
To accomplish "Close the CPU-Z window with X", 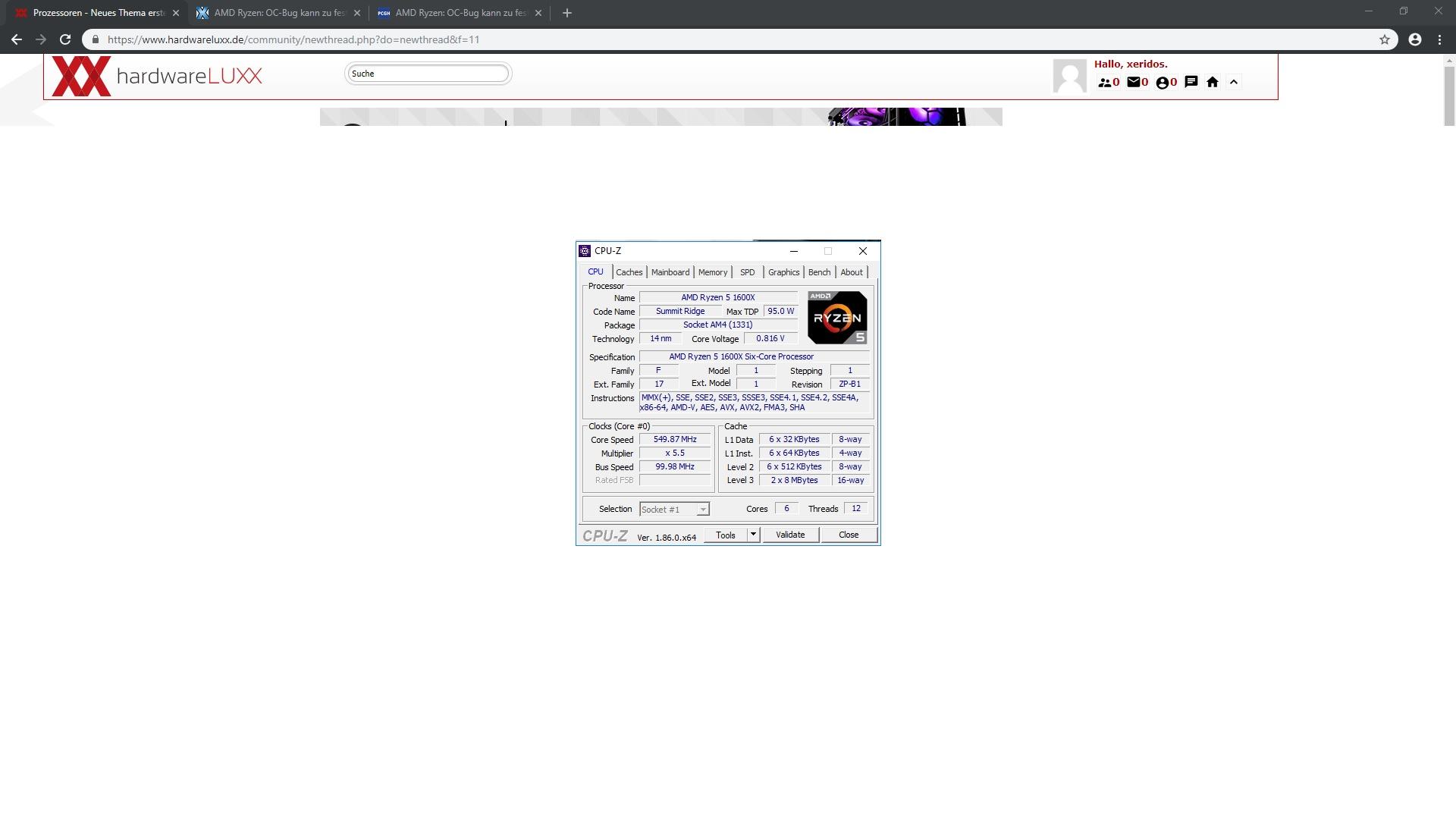I will [863, 251].
